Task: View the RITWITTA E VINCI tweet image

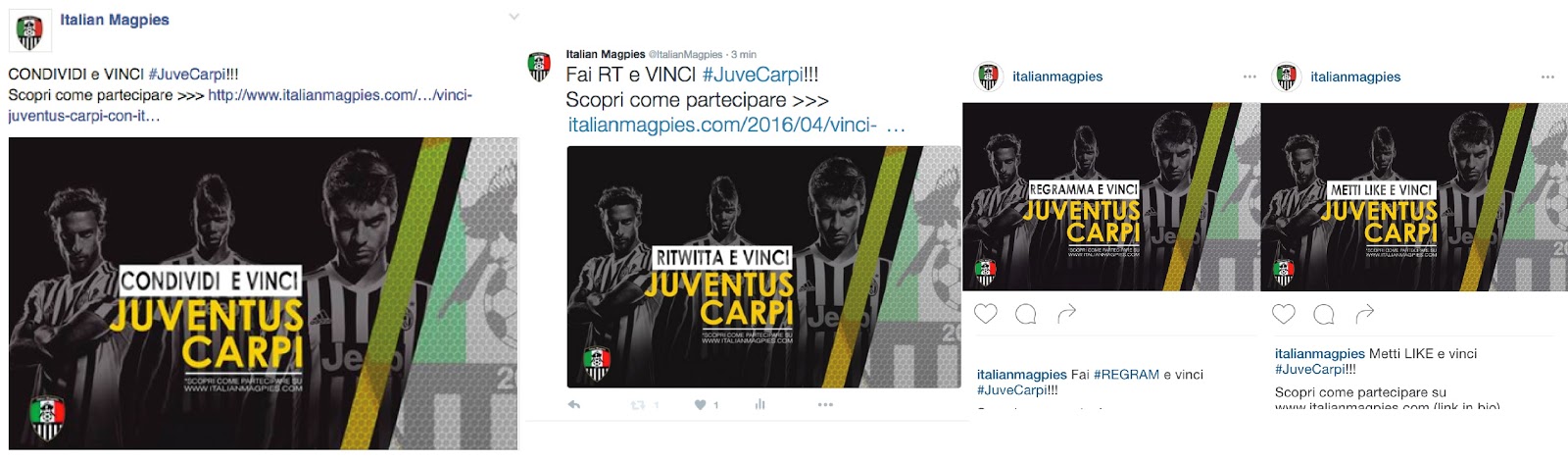Action: 763,268
